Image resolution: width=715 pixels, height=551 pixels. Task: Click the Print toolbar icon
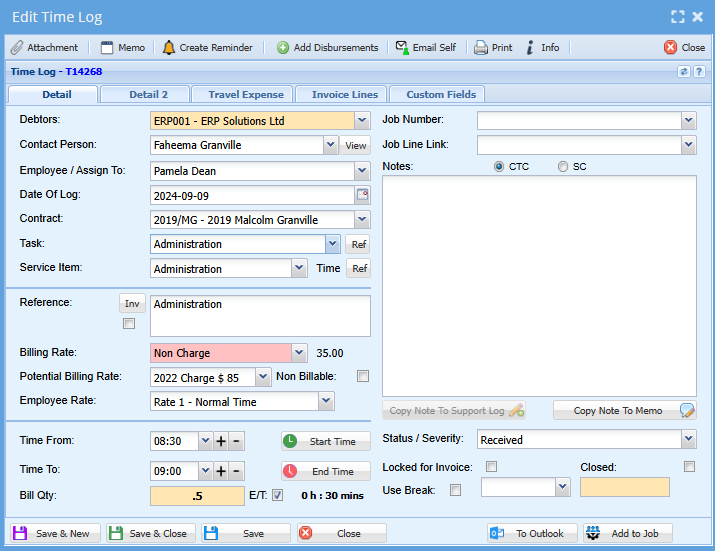pos(481,47)
